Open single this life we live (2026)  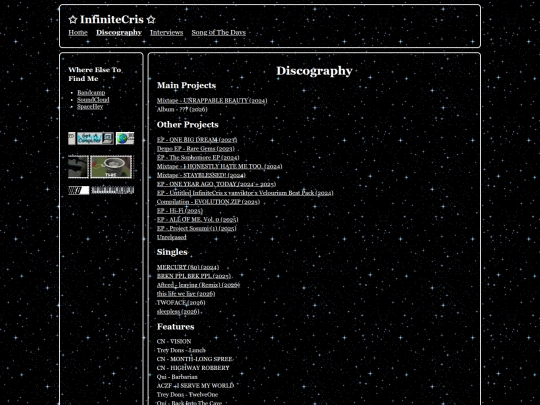(186, 294)
